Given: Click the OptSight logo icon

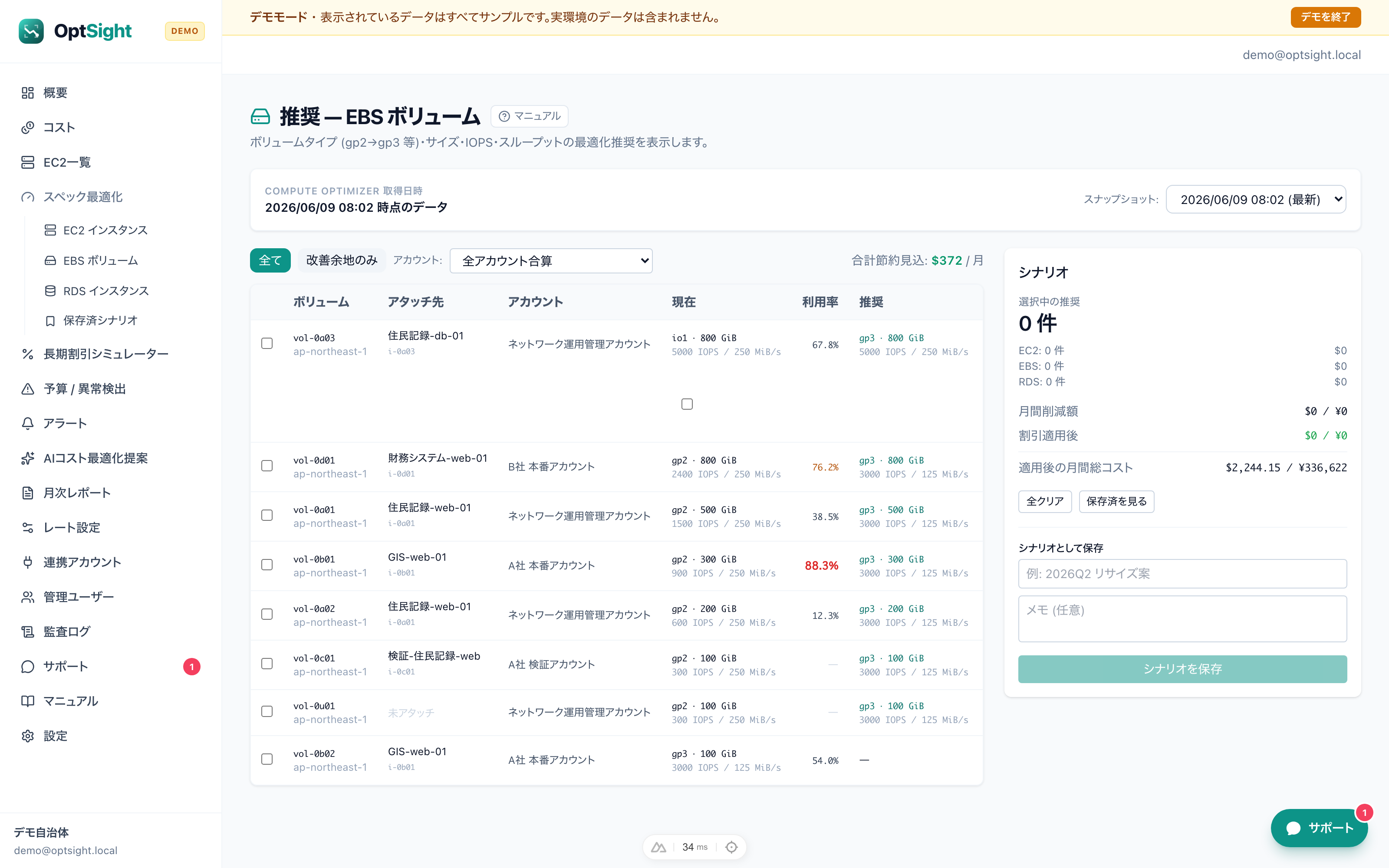Looking at the screenshot, I should coord(31,31).
